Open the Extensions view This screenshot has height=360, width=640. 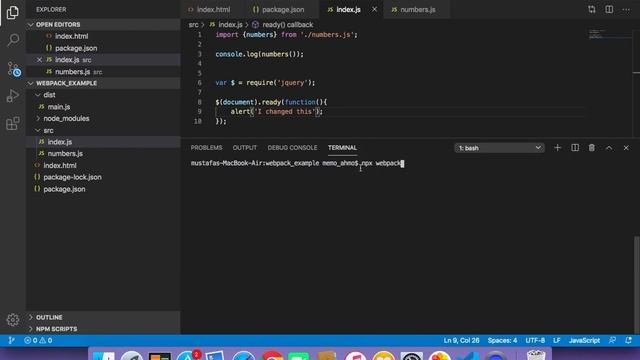(13, 123)
